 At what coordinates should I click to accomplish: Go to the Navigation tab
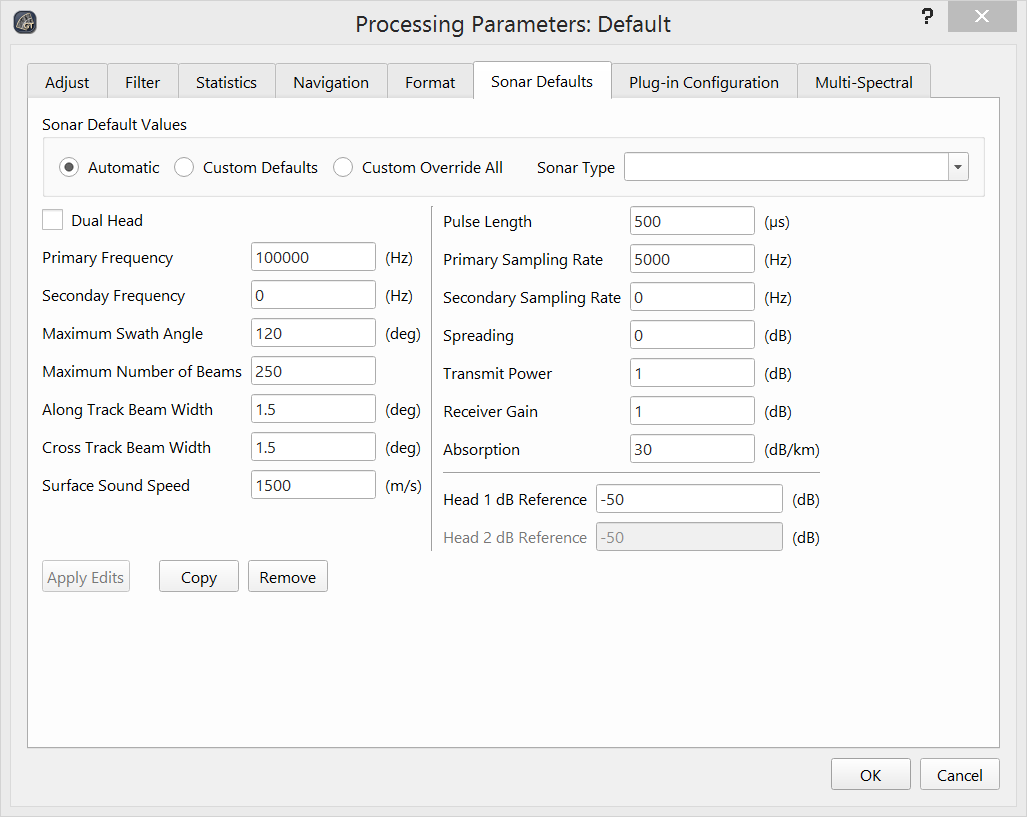click(331, 82)
